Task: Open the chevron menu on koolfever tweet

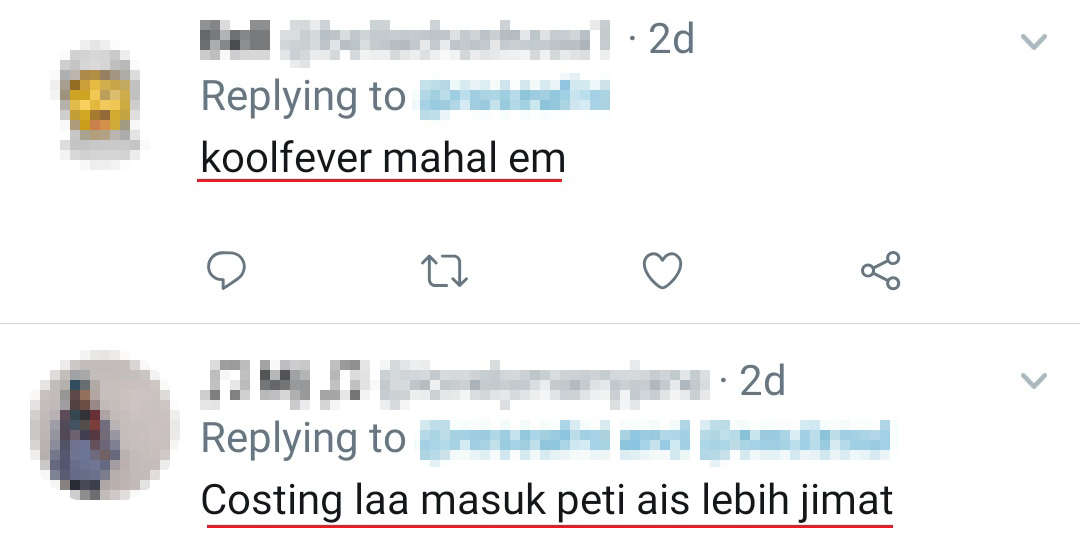Action: click(x=1033, y=42)
